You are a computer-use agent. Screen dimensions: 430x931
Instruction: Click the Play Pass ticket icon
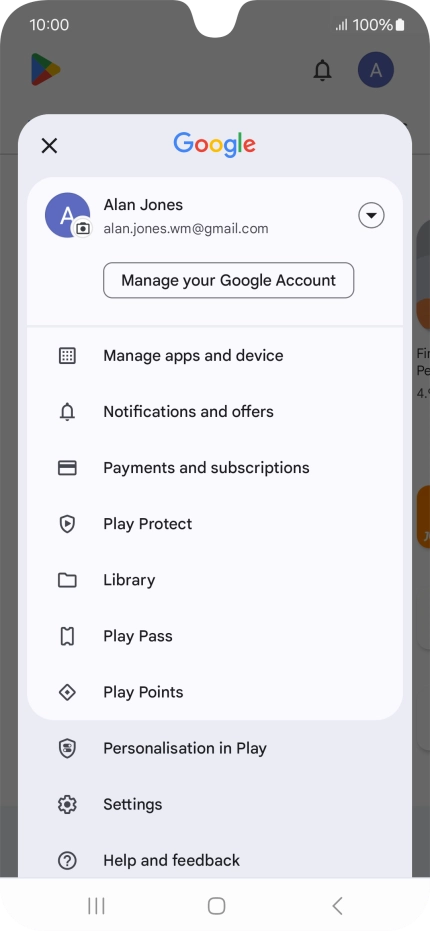(67, 636)
